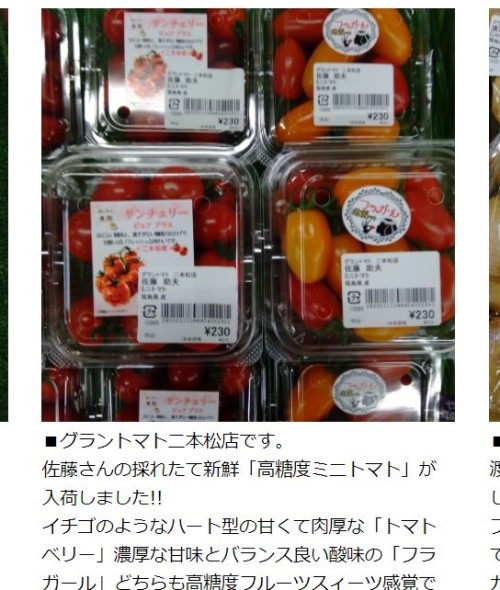Click the partially visible photo at right edge
Screen dimensions: 500x590
tap(495, 215)
